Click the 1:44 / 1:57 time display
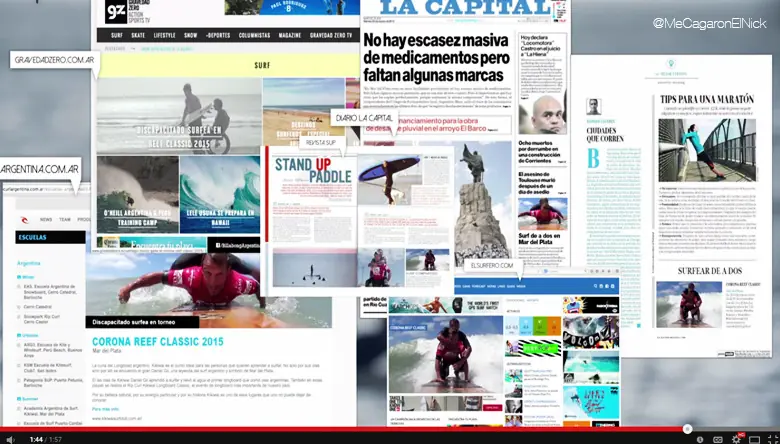This screenshot has width=780, height=444. (x=45, y=440)
